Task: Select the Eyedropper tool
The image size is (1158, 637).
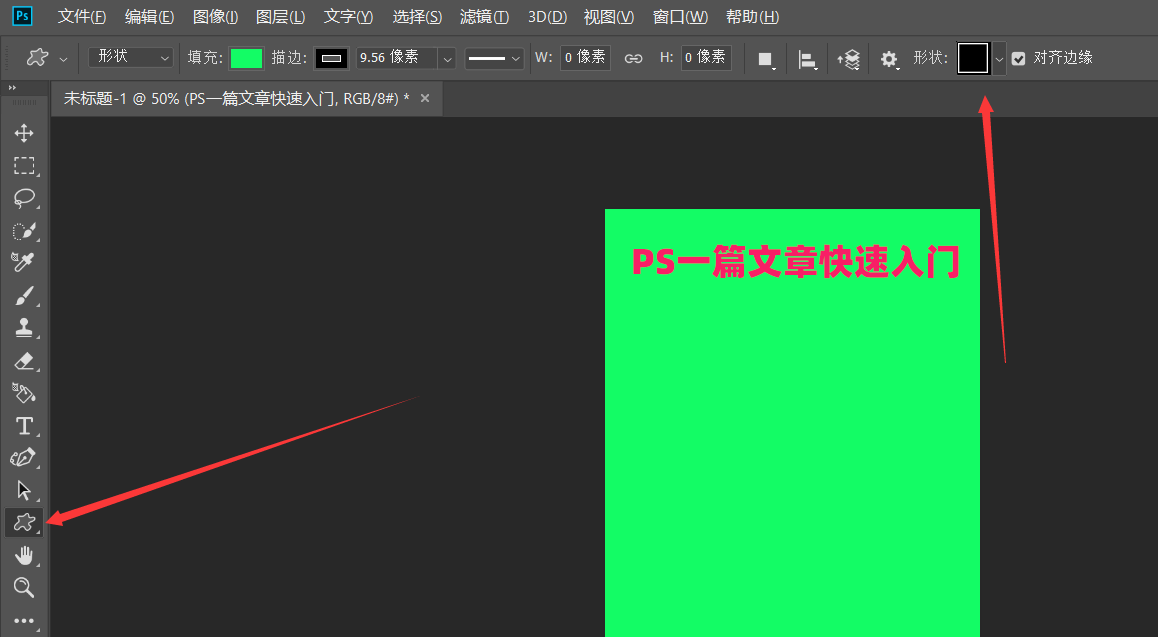Action: click(24, 263)
